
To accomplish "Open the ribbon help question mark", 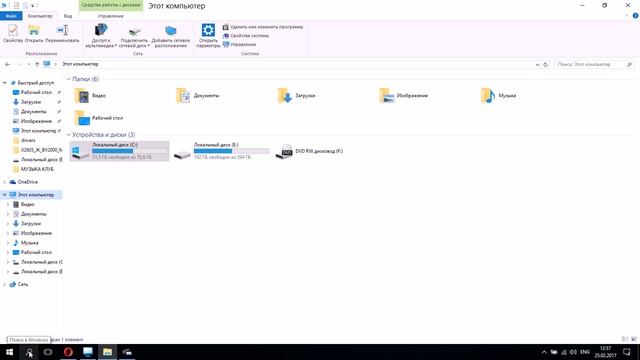I will [635, 16].
